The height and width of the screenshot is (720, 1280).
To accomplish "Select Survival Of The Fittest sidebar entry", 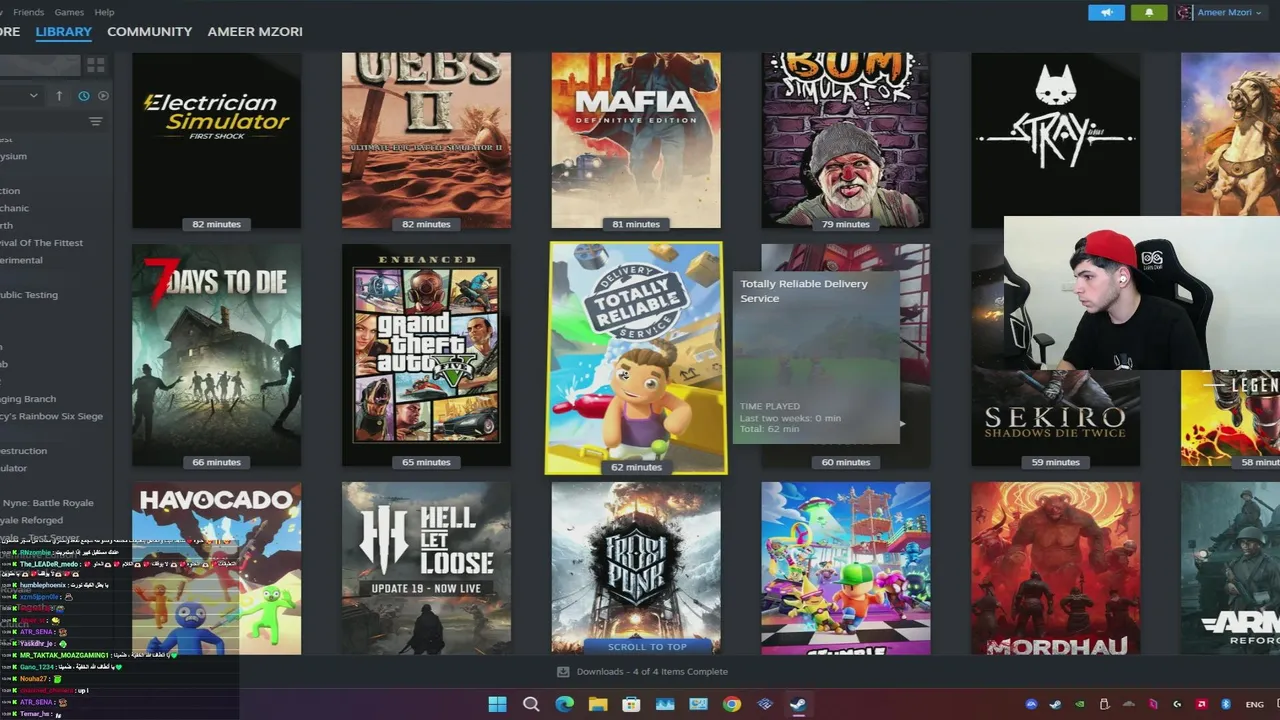I will [40, 243].
